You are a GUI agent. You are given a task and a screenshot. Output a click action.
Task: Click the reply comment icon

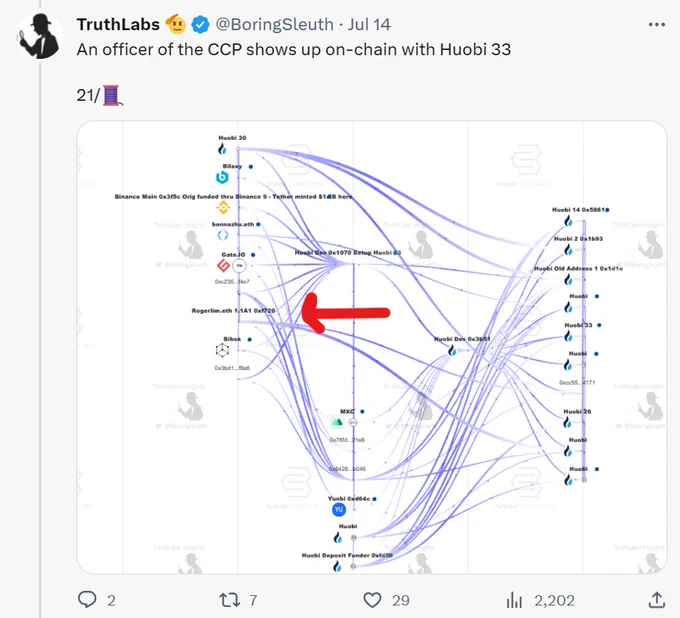(x=87, y=600)
